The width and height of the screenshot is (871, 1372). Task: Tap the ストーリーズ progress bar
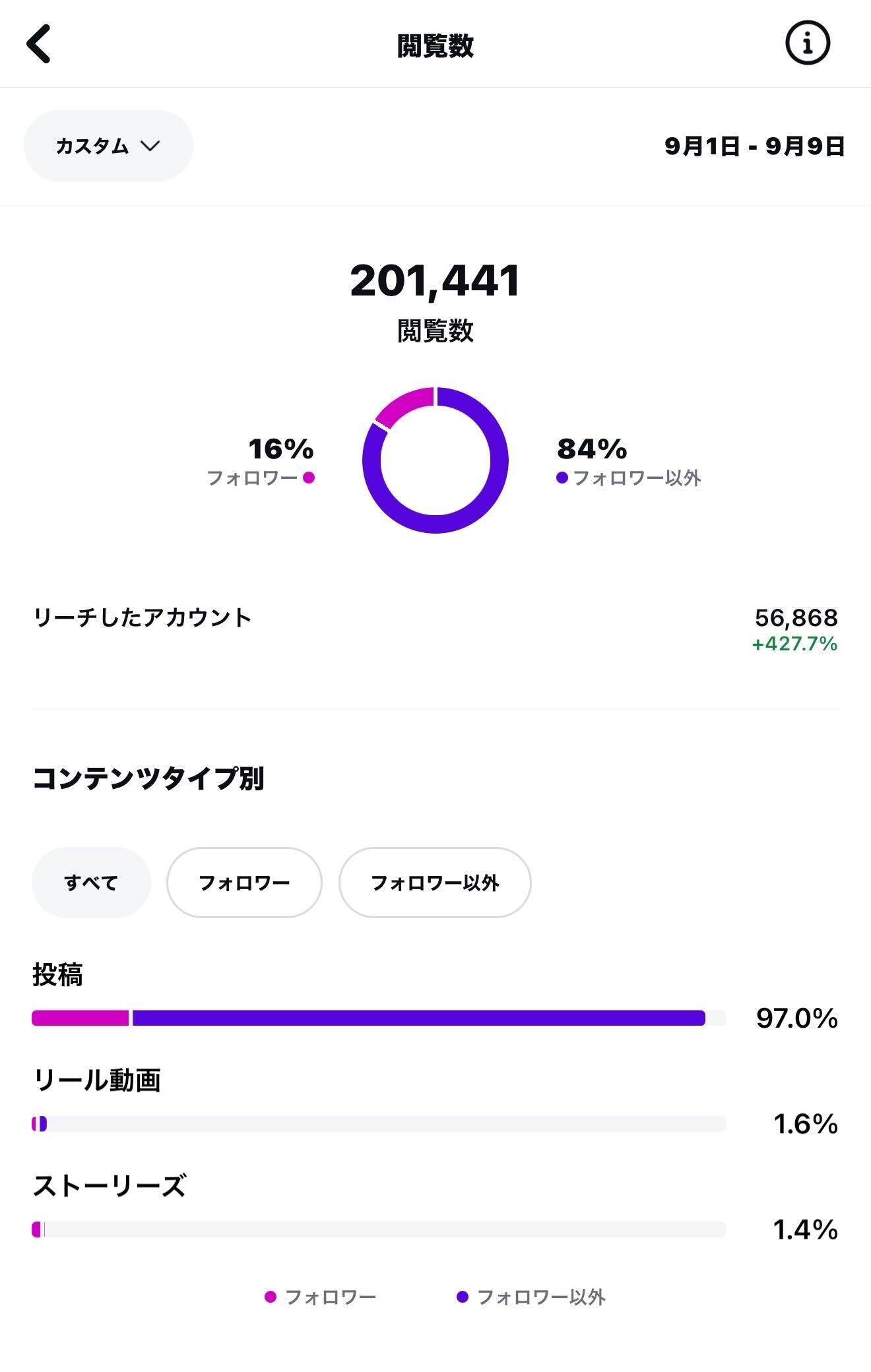pos(379,1229)
